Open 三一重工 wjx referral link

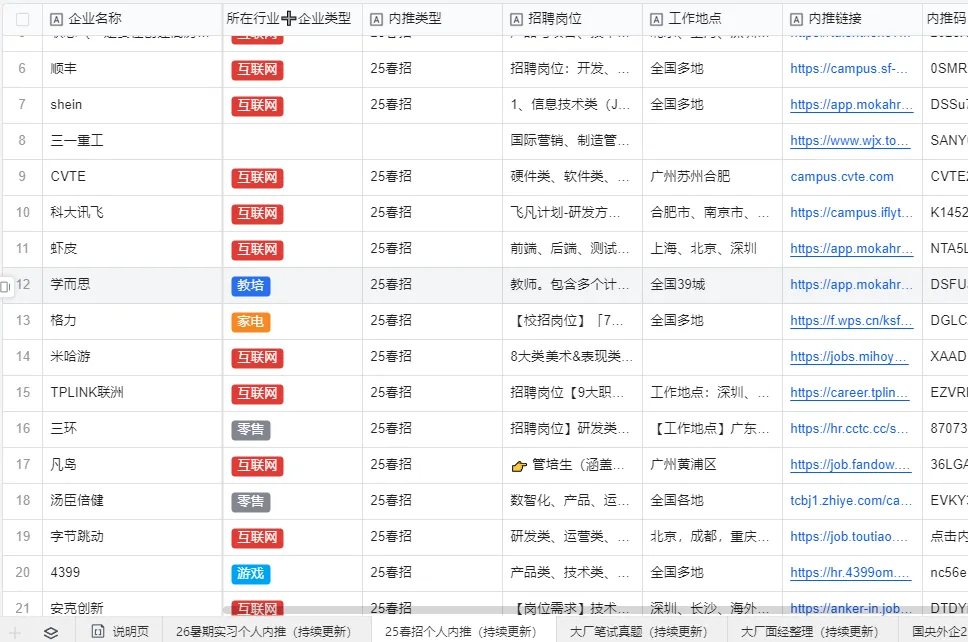coord(849,141)
